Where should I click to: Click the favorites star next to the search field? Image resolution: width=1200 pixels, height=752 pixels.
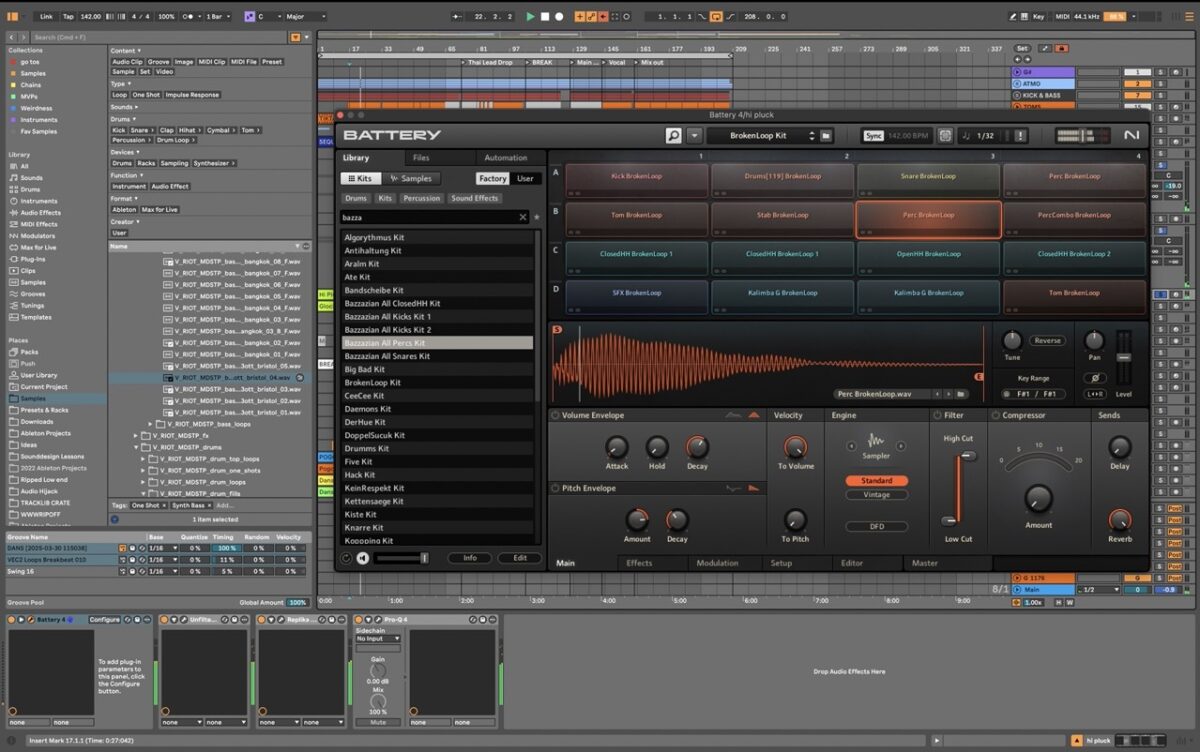(x=537, y=217)
